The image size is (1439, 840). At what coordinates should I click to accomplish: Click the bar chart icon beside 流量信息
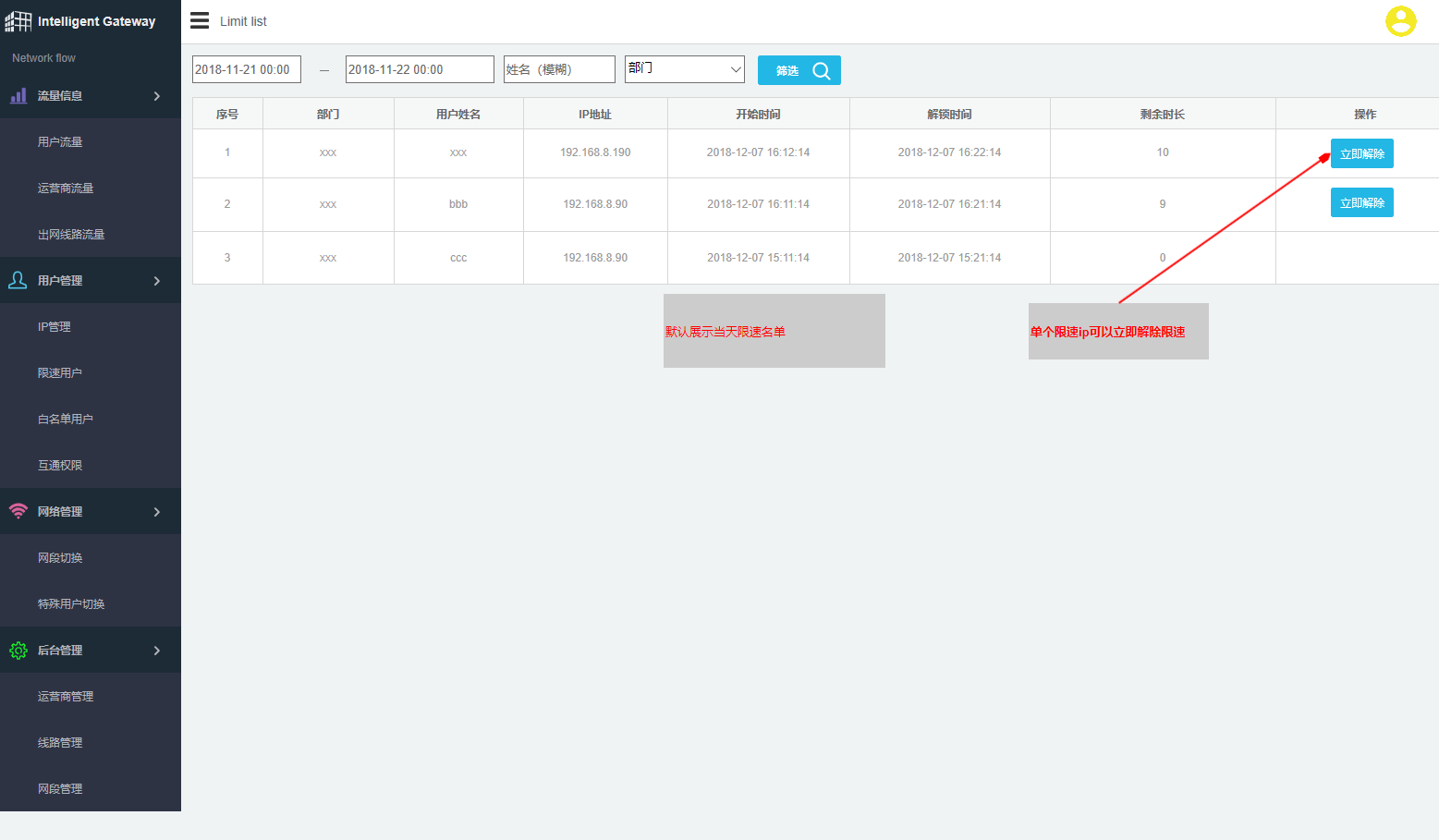point(18,95)
